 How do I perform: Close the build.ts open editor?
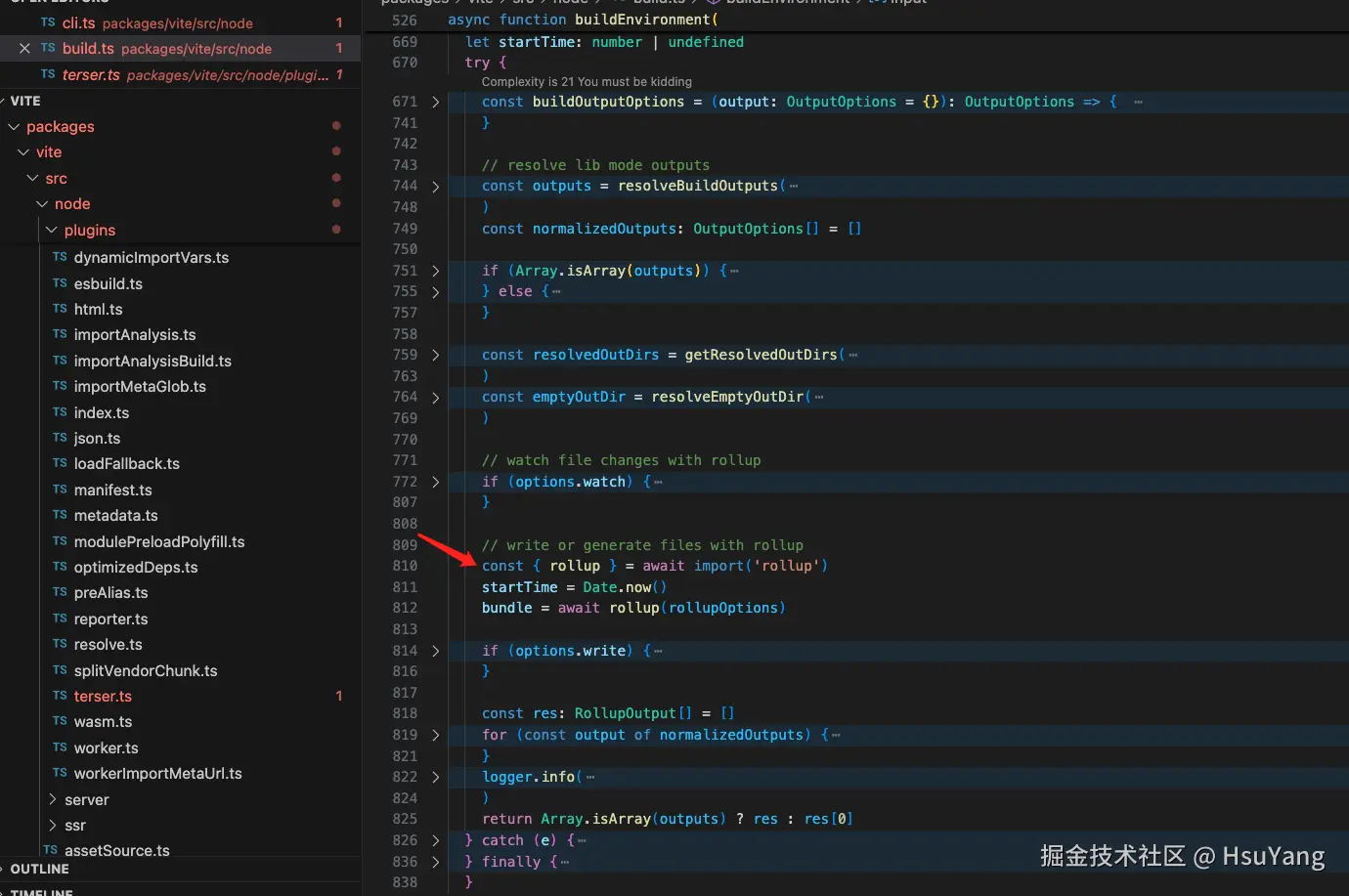point(24,48)
